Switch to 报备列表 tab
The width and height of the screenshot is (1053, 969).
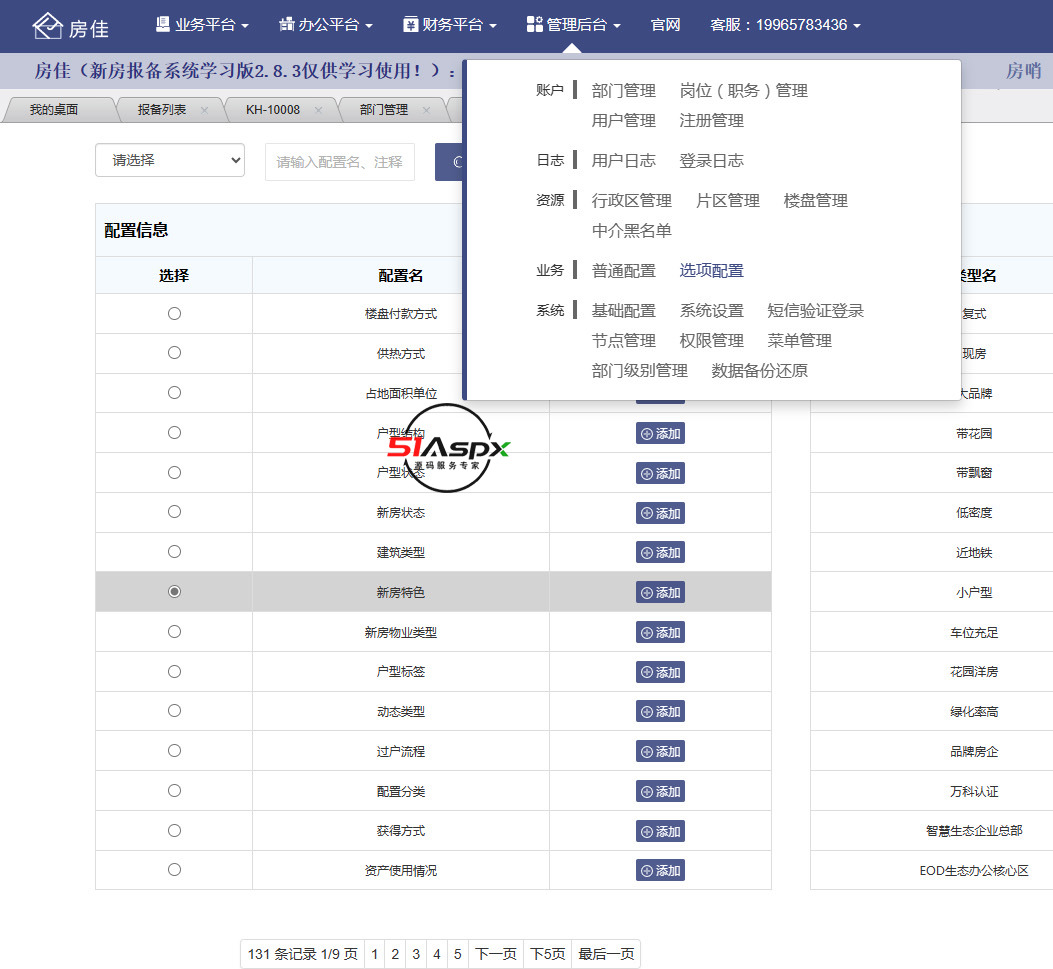161,109
